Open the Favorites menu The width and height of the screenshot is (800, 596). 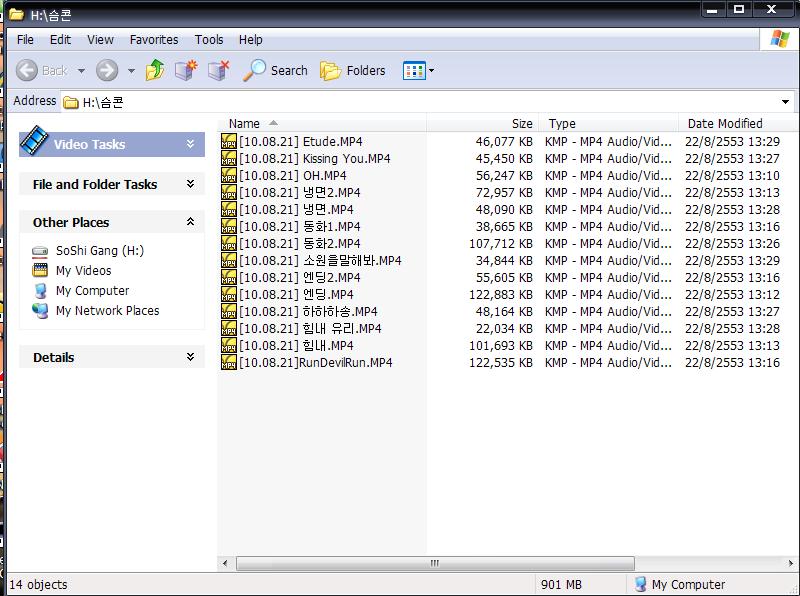[x=154, y=40]
